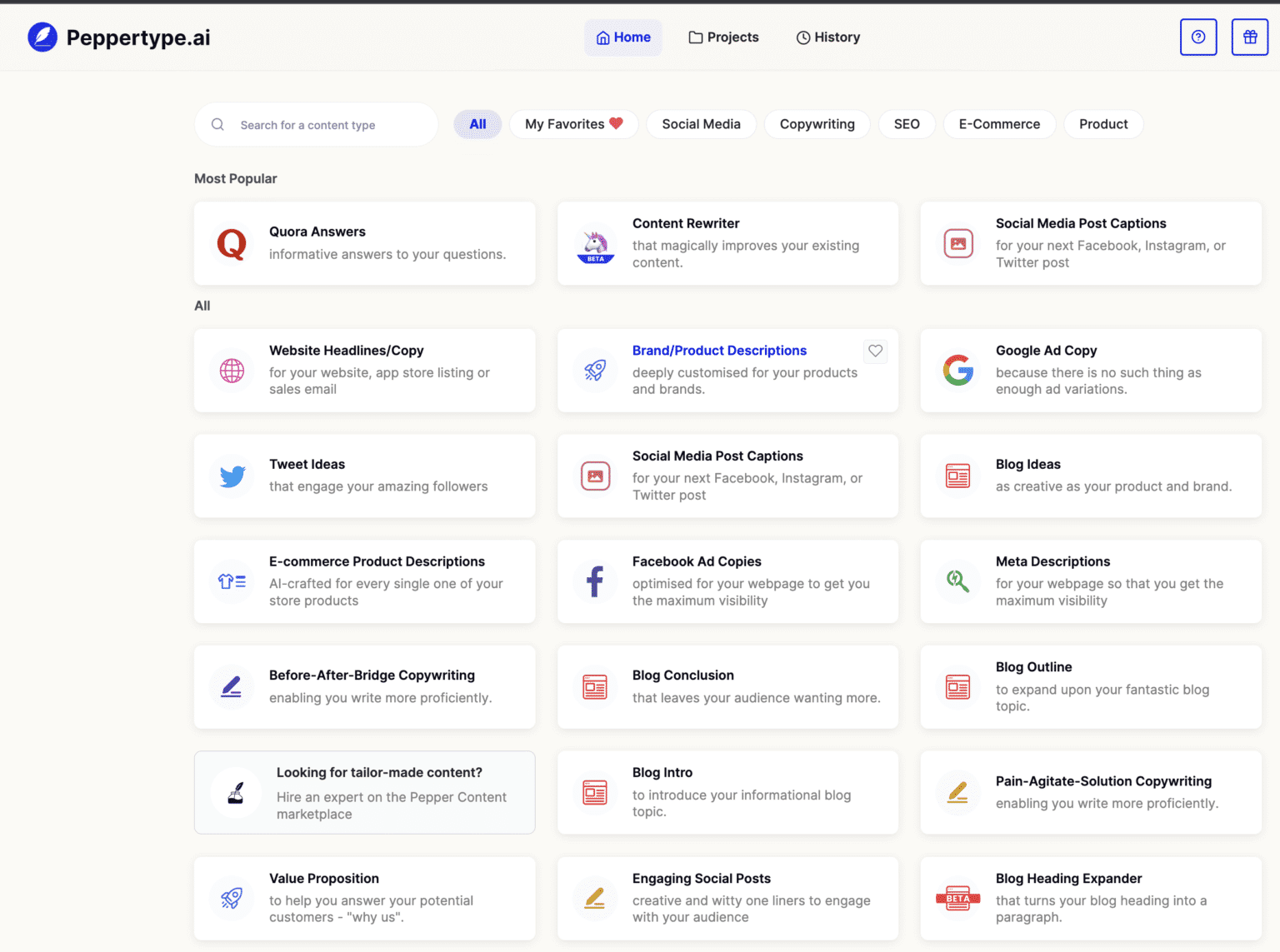Screen dimensions: 1280x952
Task: Open the Blog Heading Expander title
Action: [x=1068, y=878]
